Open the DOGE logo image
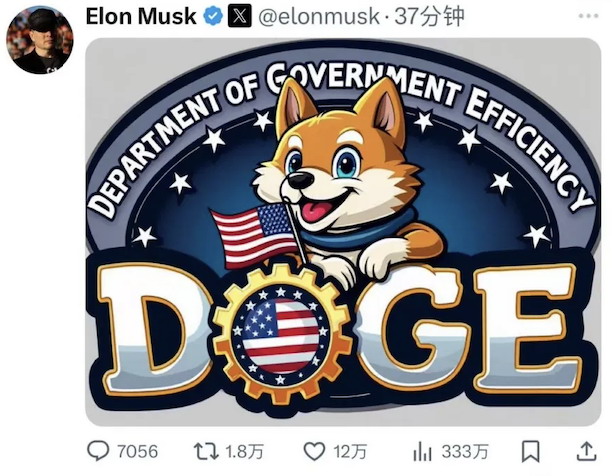612x476 pixels. (343, 232)
